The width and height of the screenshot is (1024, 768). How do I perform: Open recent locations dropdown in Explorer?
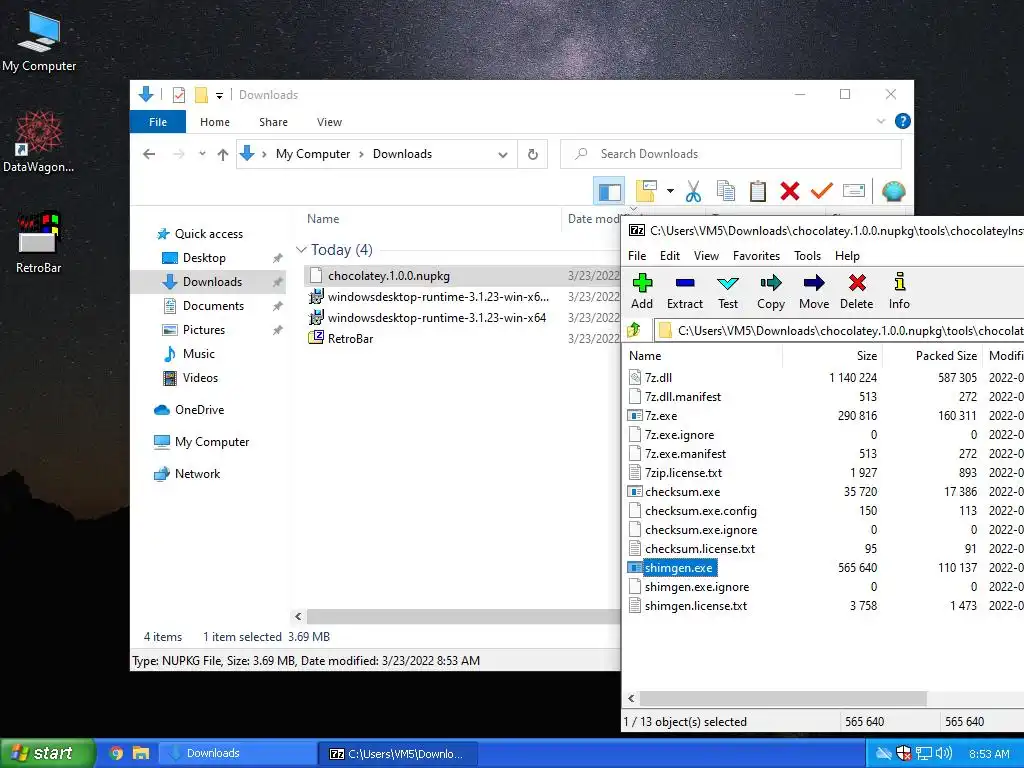coord(202,154)
